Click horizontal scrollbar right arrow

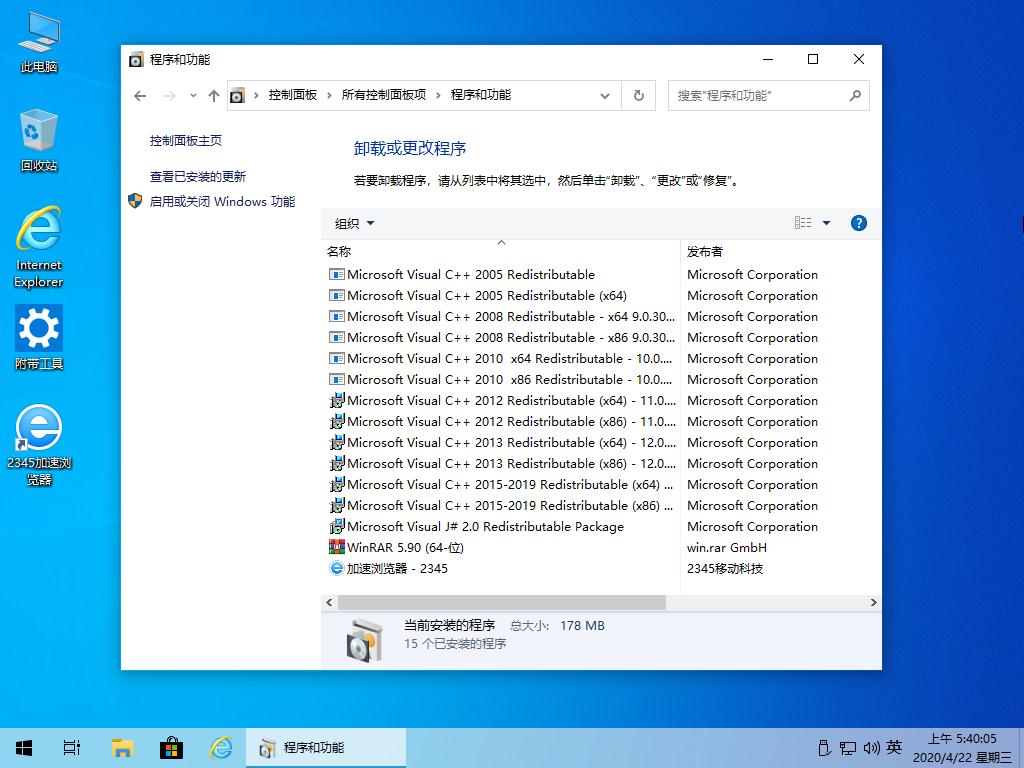click(x=874, y=602)
